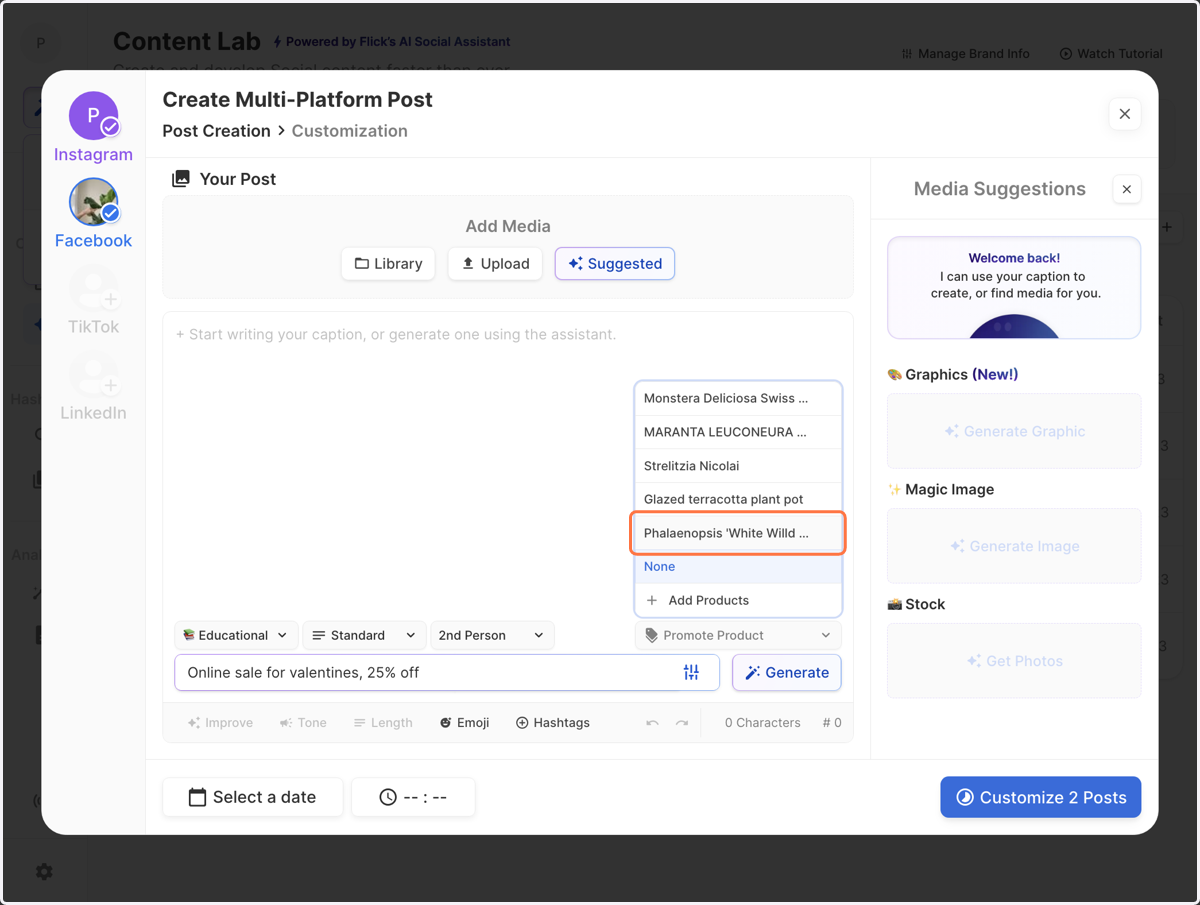Add Hashtags to caption
The height and width of the screenshot is (905, 1200).
click(553, 723)
